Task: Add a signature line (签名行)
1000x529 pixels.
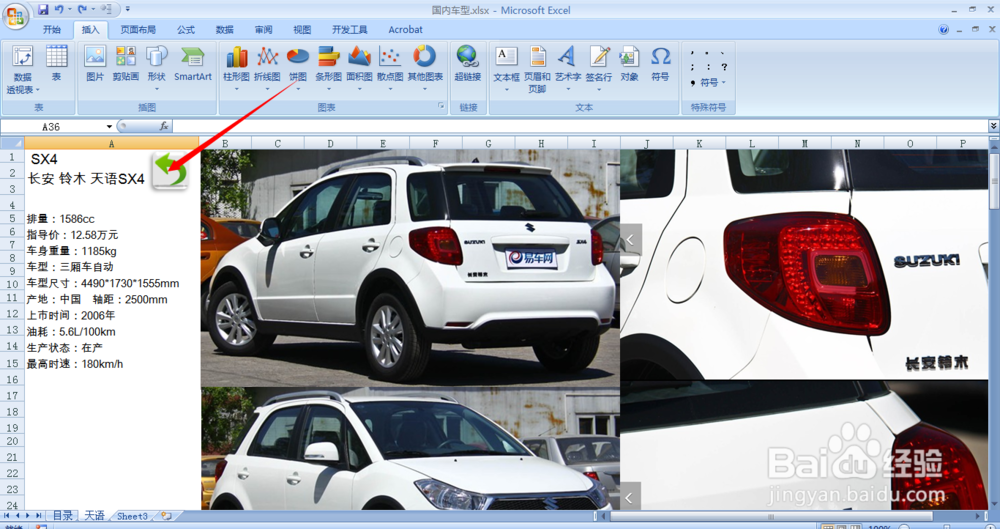Action: [x=599, y=67]
